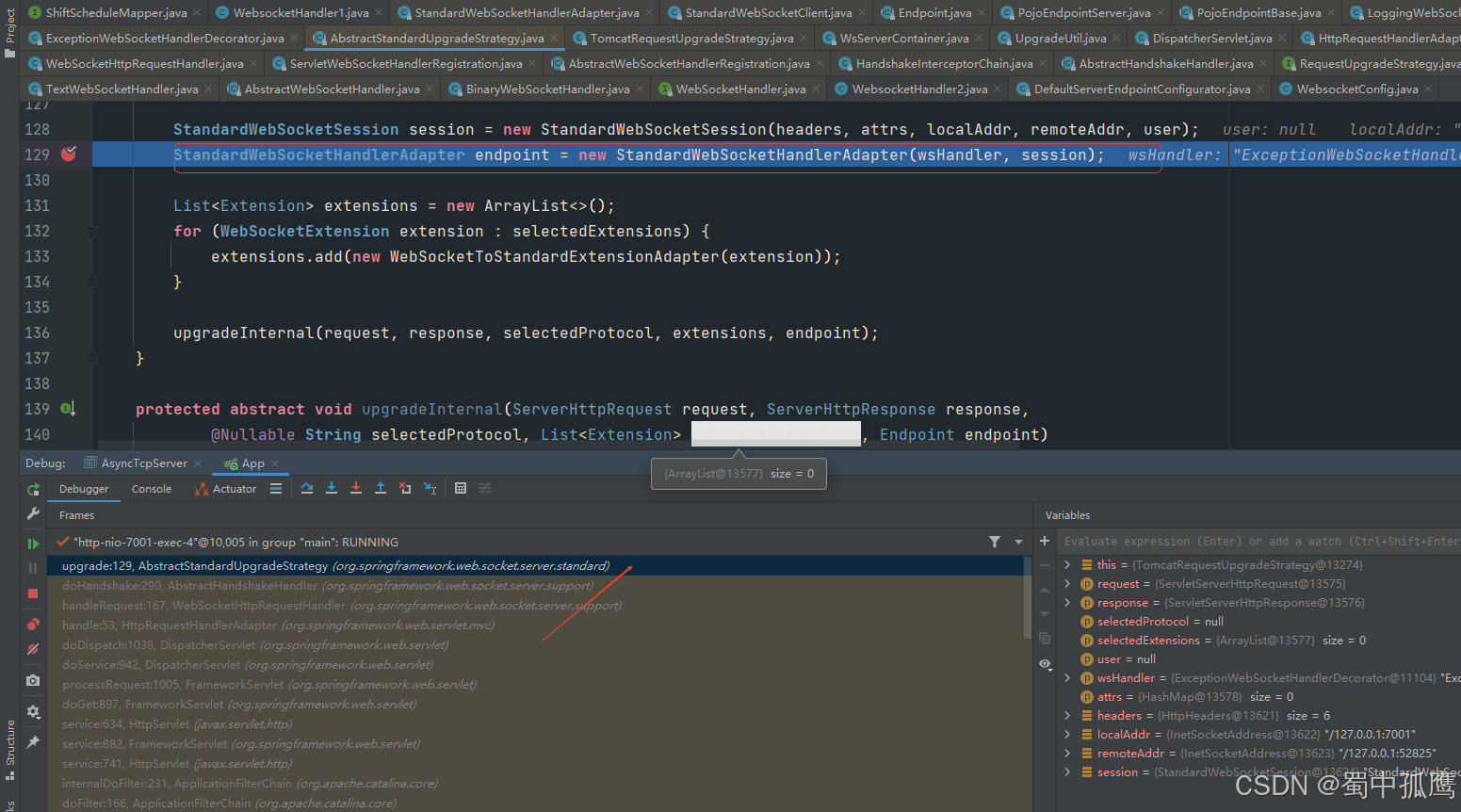Click line number 136 in the gutter
This screenshot has width=1461, height=812.
click(37, 333)
